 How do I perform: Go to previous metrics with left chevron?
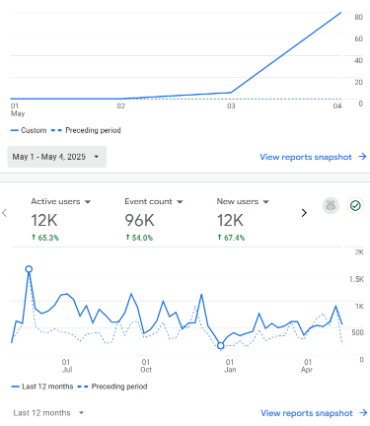pos(5,213)
